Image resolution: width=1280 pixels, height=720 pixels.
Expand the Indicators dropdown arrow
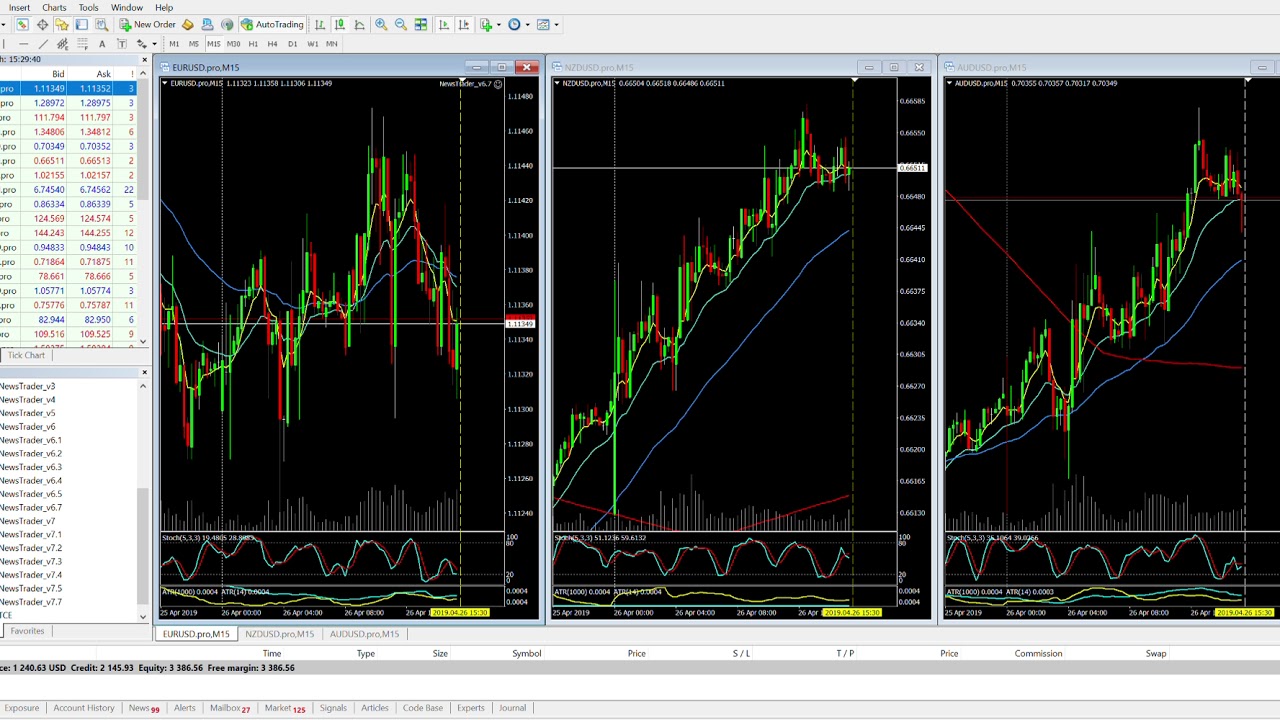499,24
